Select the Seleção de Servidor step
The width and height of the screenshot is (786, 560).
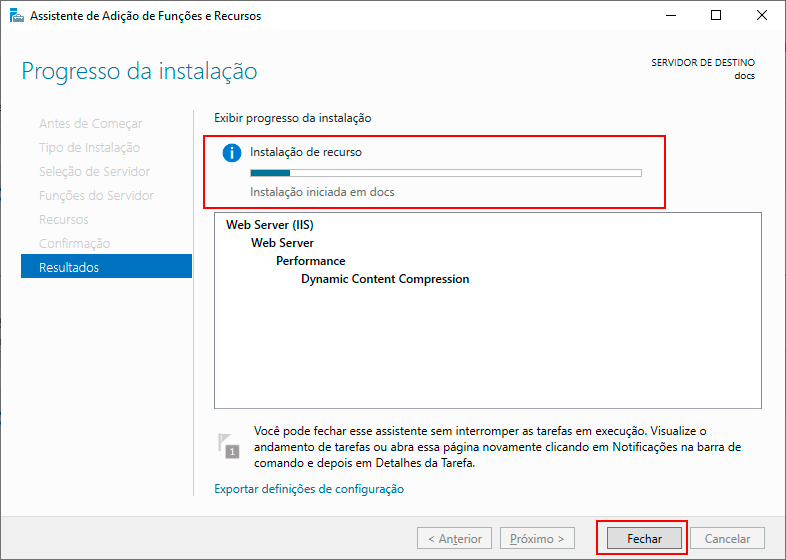pyautogui.click(x=94, y=171)
